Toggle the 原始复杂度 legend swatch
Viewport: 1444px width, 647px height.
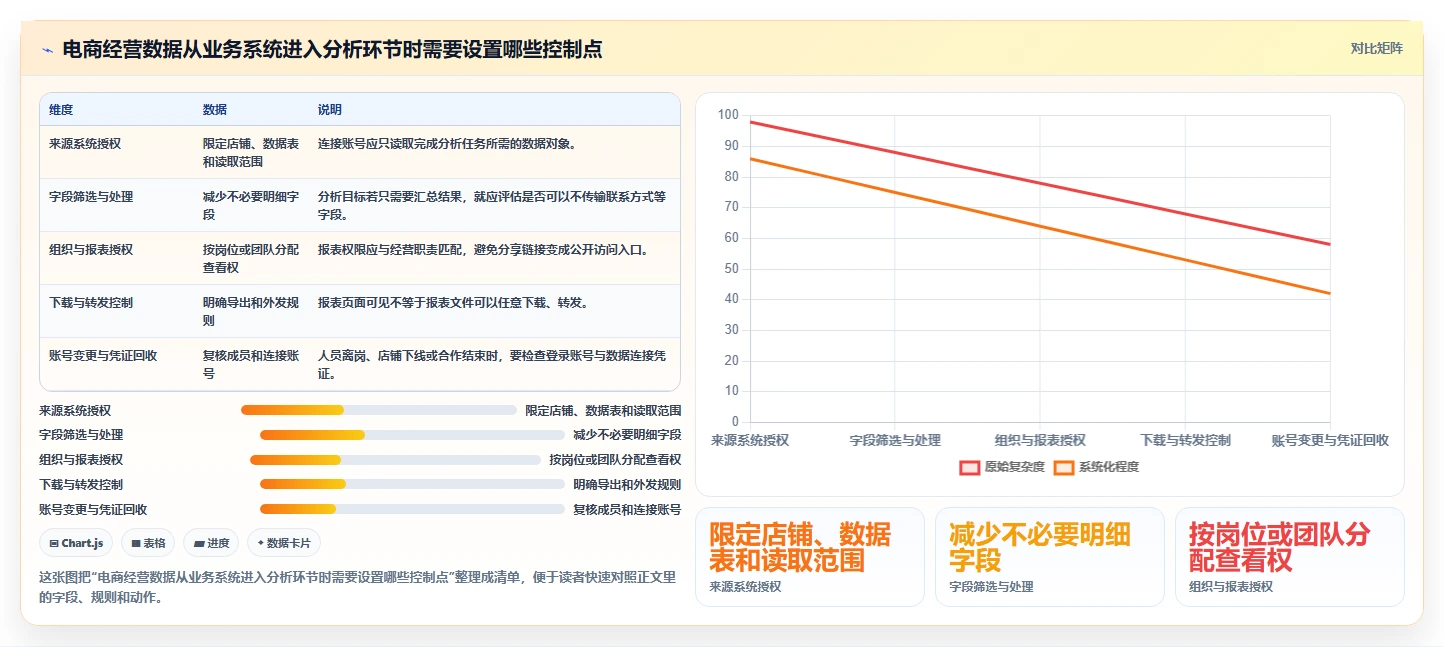(x=970, y=467)
